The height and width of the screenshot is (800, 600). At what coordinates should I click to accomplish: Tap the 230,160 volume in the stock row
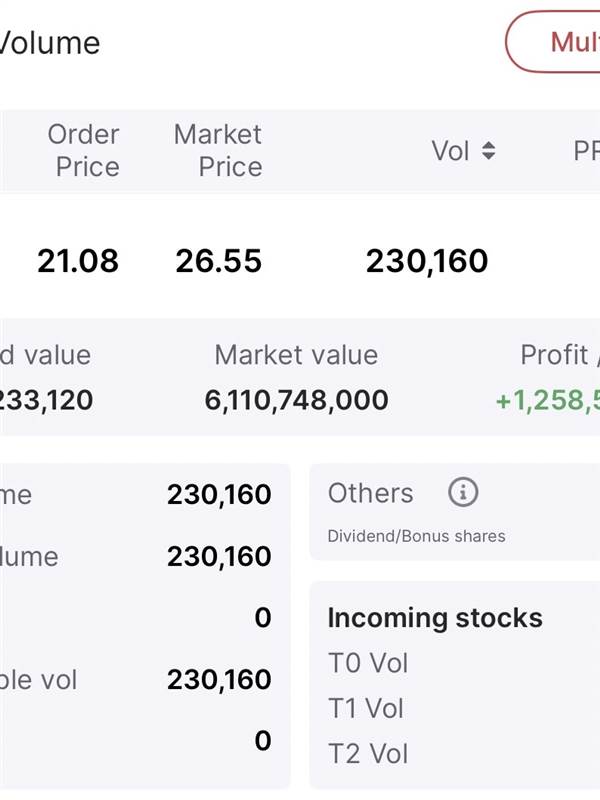[x=427, y=261]
